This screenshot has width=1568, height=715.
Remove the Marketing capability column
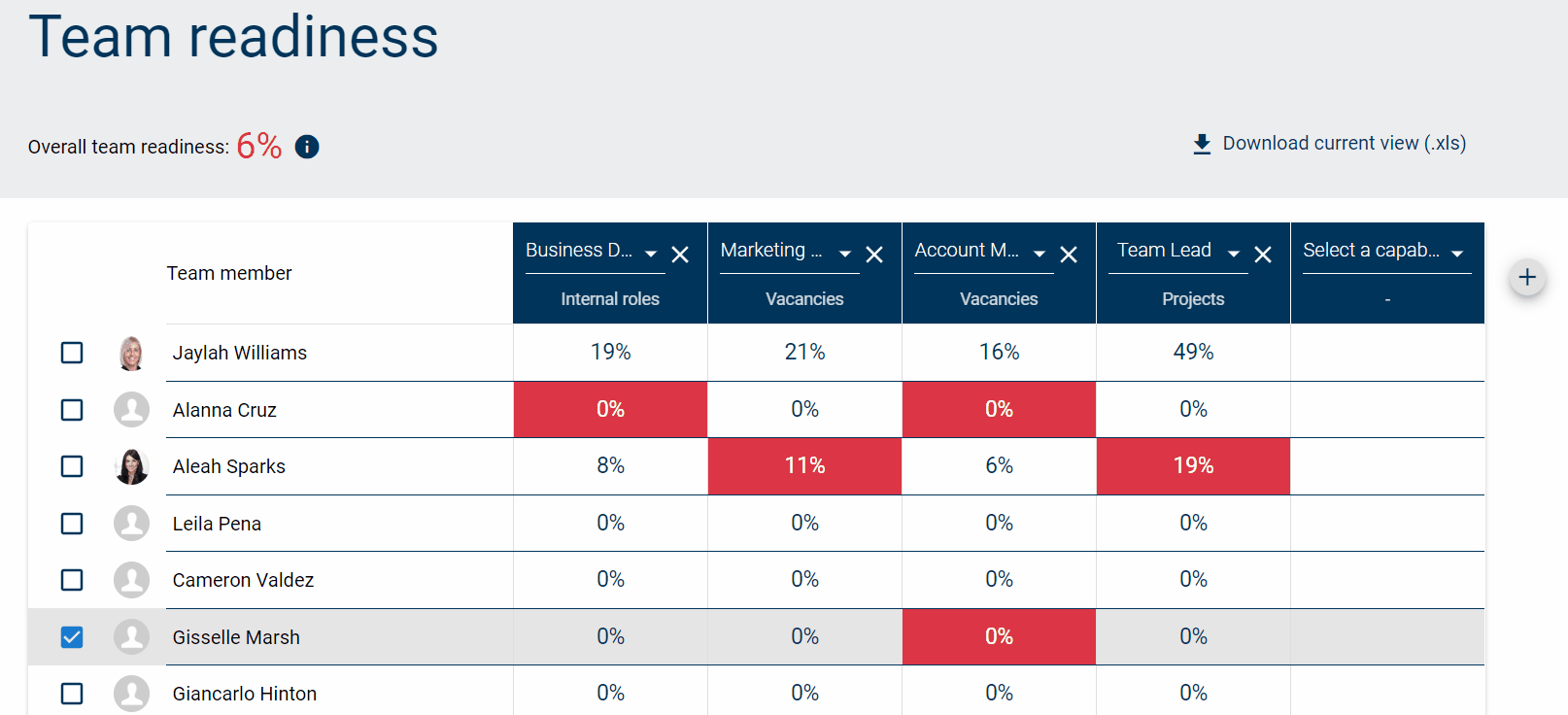coord(874,255)
